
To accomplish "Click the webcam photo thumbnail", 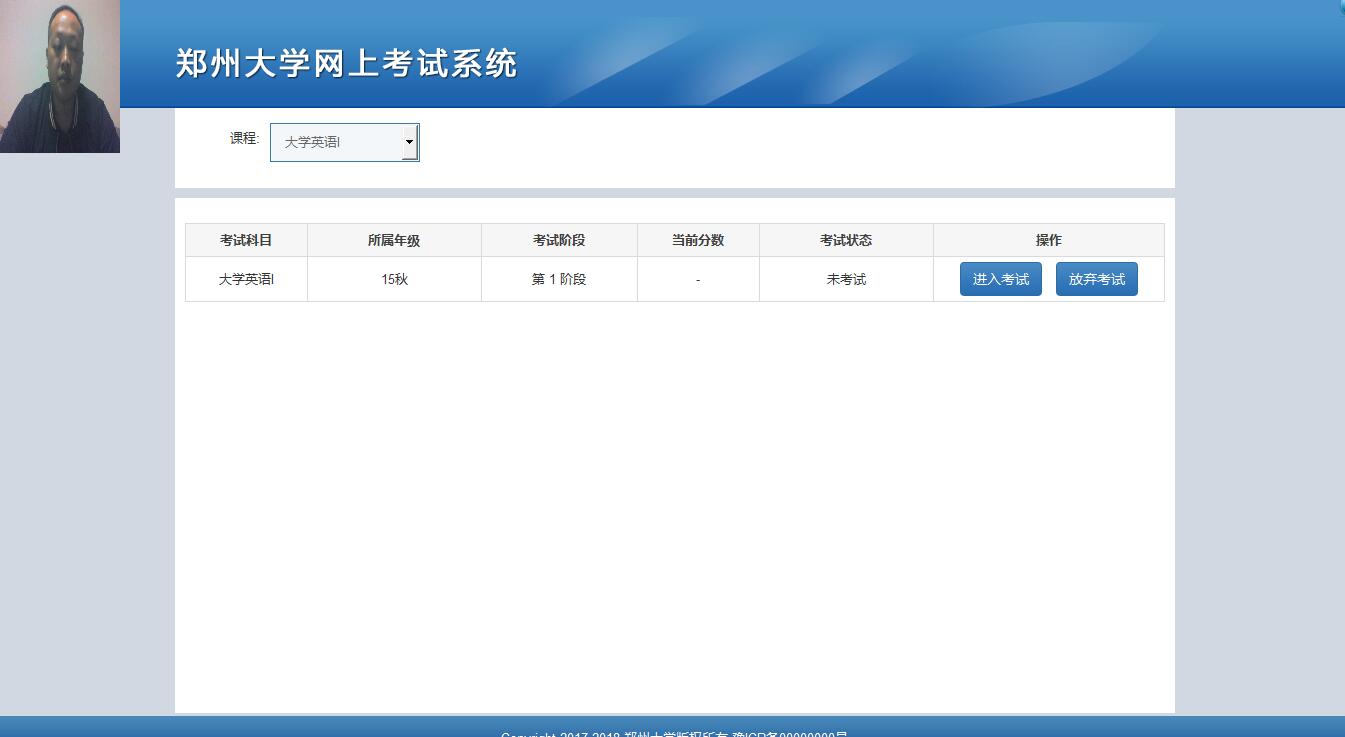I will (x=60, y=76).
